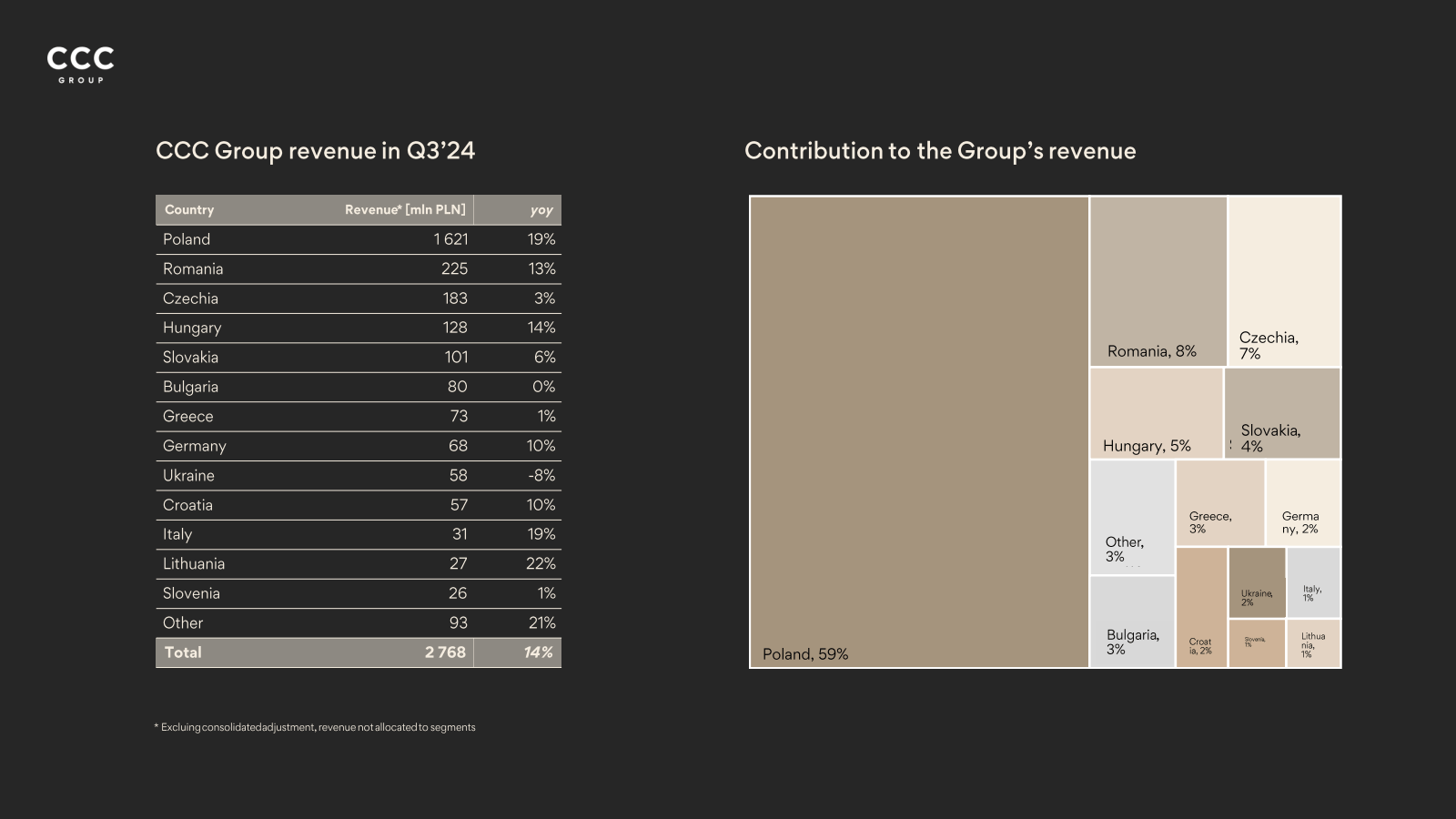Image resolution: width=1456 pixels, height=819 pixels.
Task: Select the Bulgaria row label in table
Action: tap(190, 387)
